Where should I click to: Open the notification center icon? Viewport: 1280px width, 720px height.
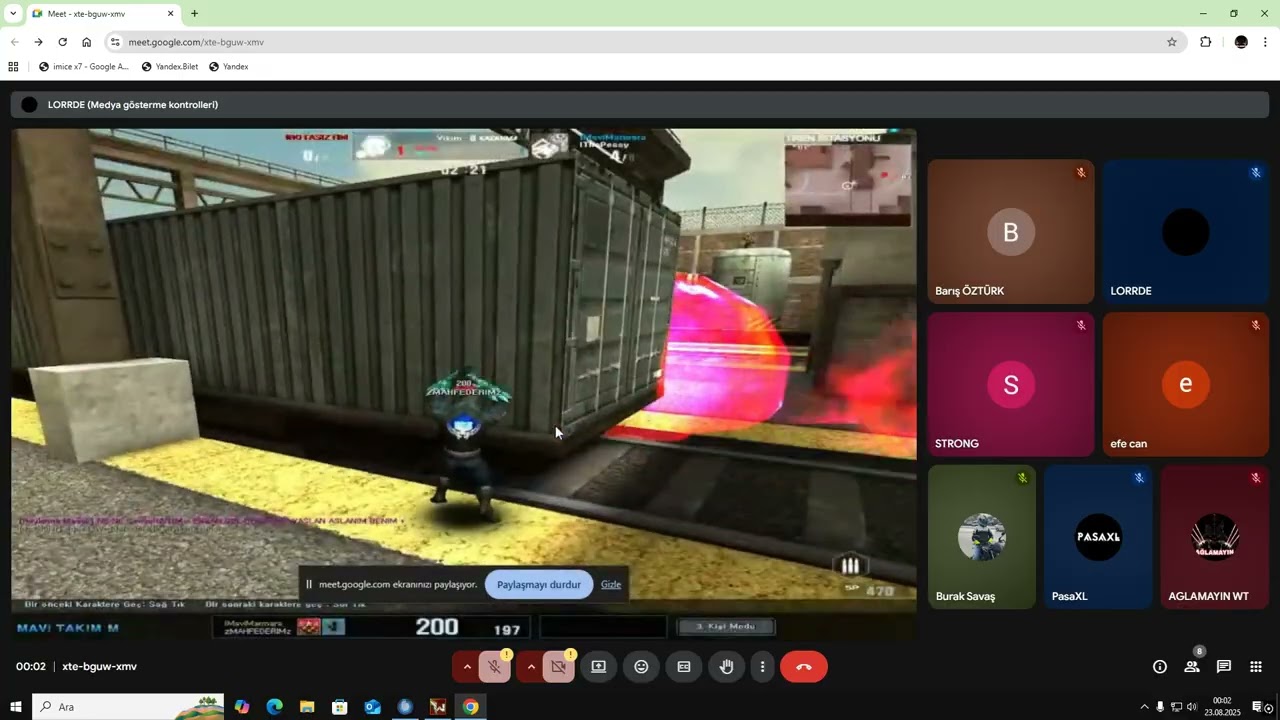tap(1261, 707)
